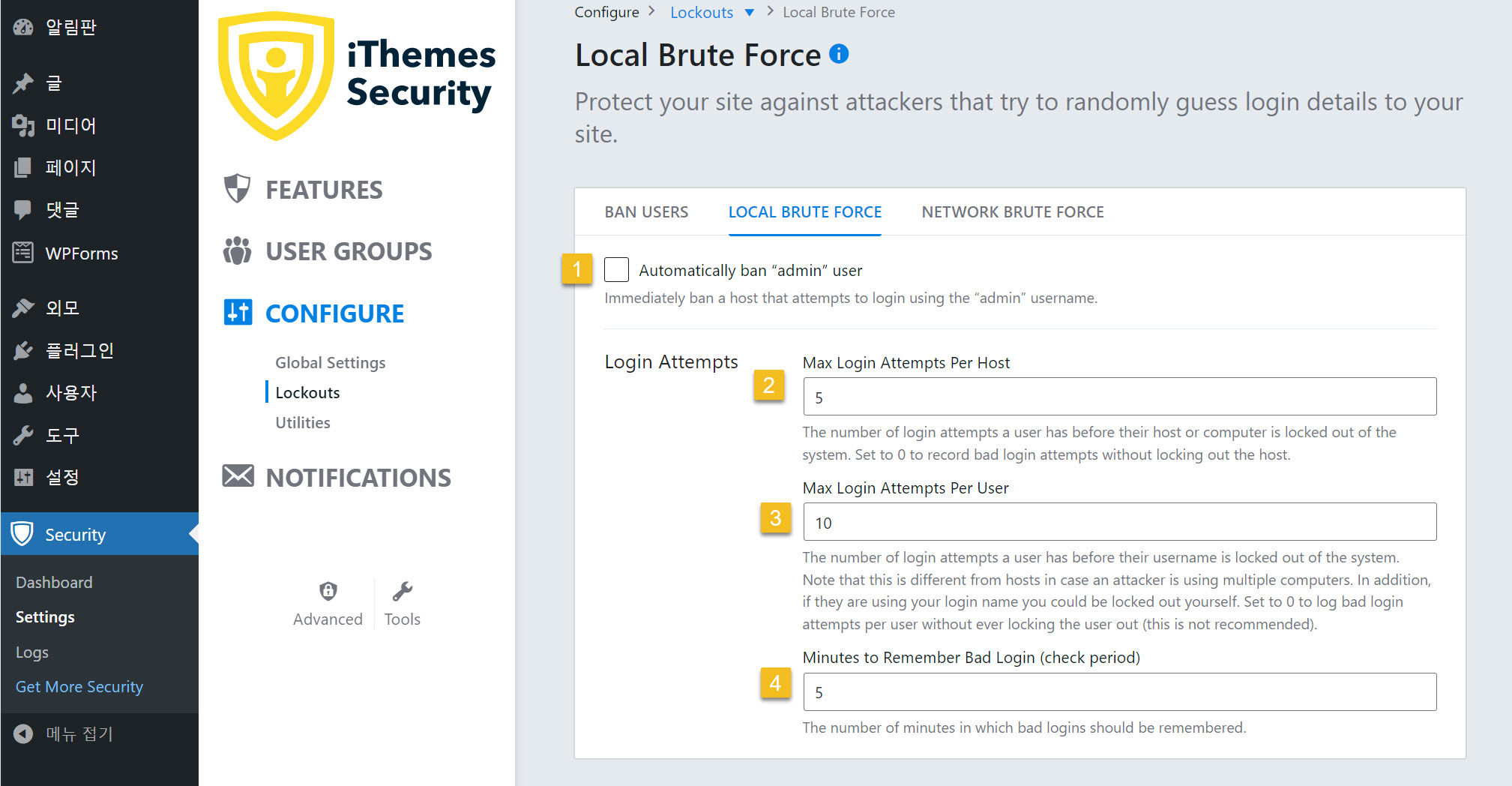Click the pushpin icon for 글 posts
The image size is (1512, 786).
pyautogui.click(x=23, y=83)
